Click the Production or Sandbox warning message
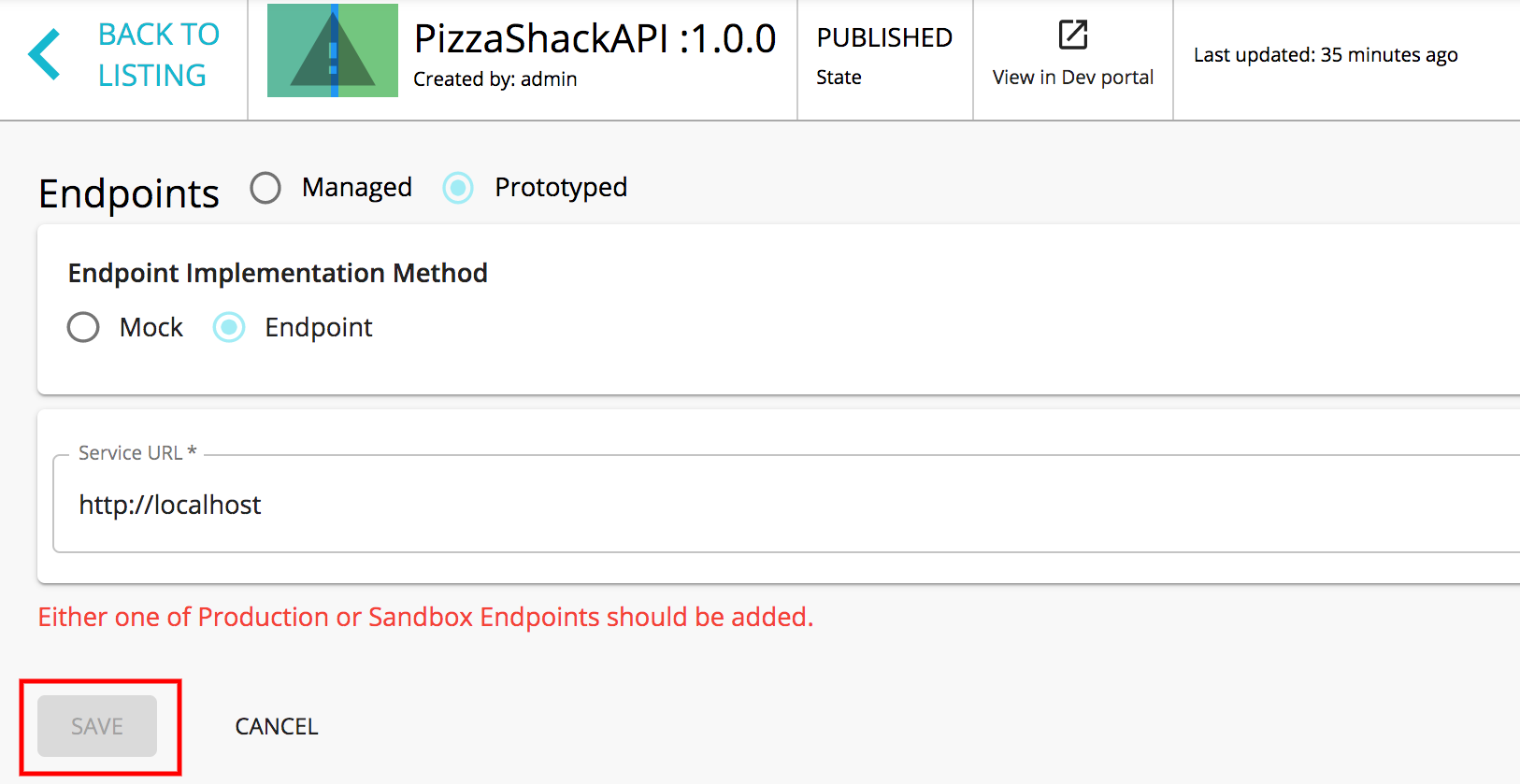 click(425, 617)
